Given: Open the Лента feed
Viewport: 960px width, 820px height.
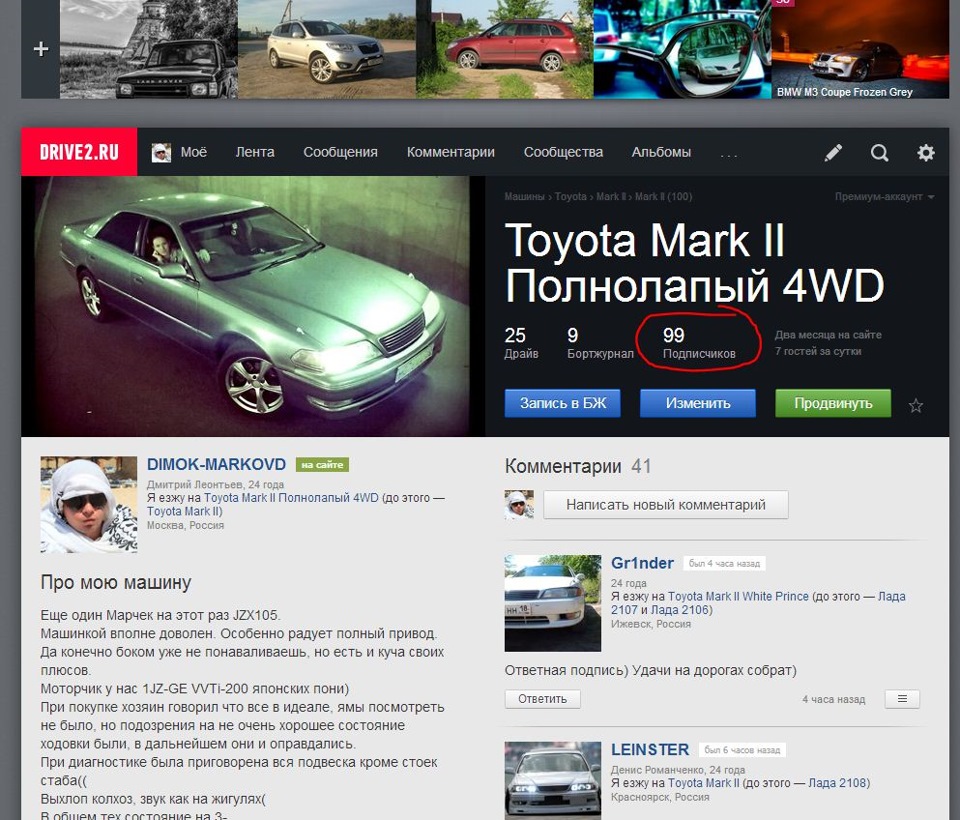Looking at the screenshot, I should (x=255, y=152).
